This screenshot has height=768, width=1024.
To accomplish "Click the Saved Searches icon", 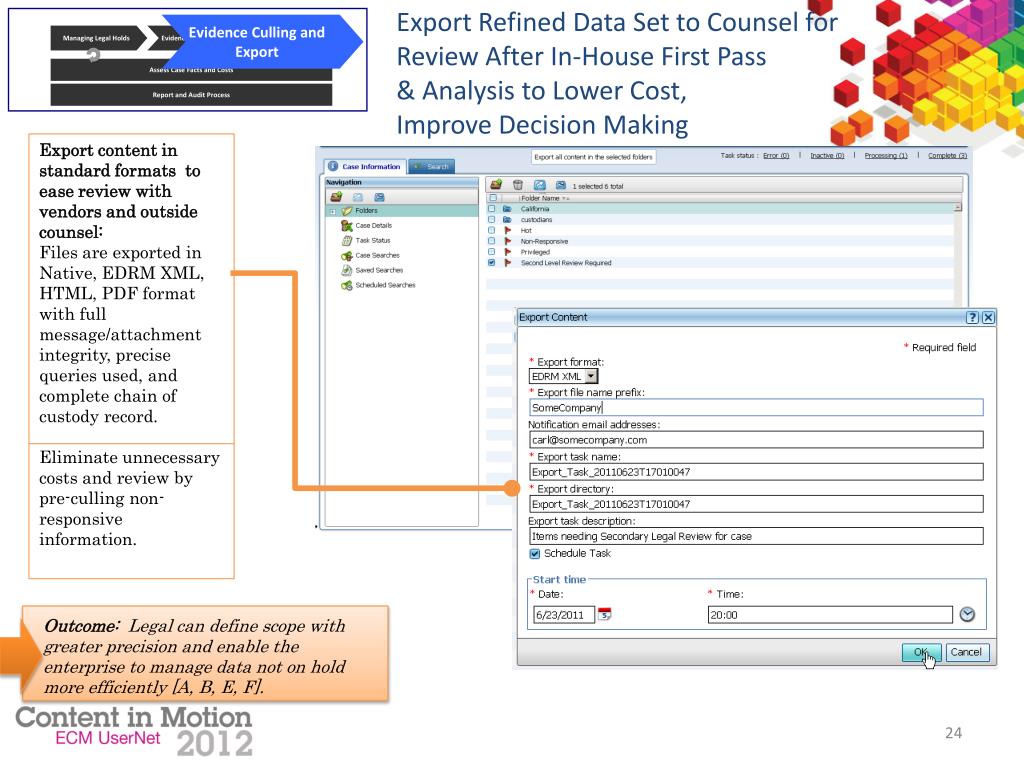I will pyautogui.click(x=347, y=270).
